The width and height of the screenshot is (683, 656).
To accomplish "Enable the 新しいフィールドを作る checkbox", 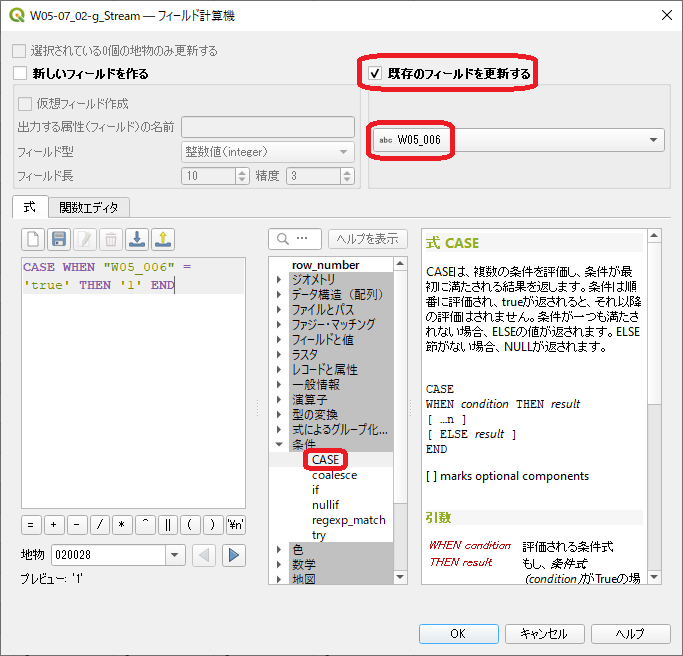I will pyautogui.click(x=21, y=73).
